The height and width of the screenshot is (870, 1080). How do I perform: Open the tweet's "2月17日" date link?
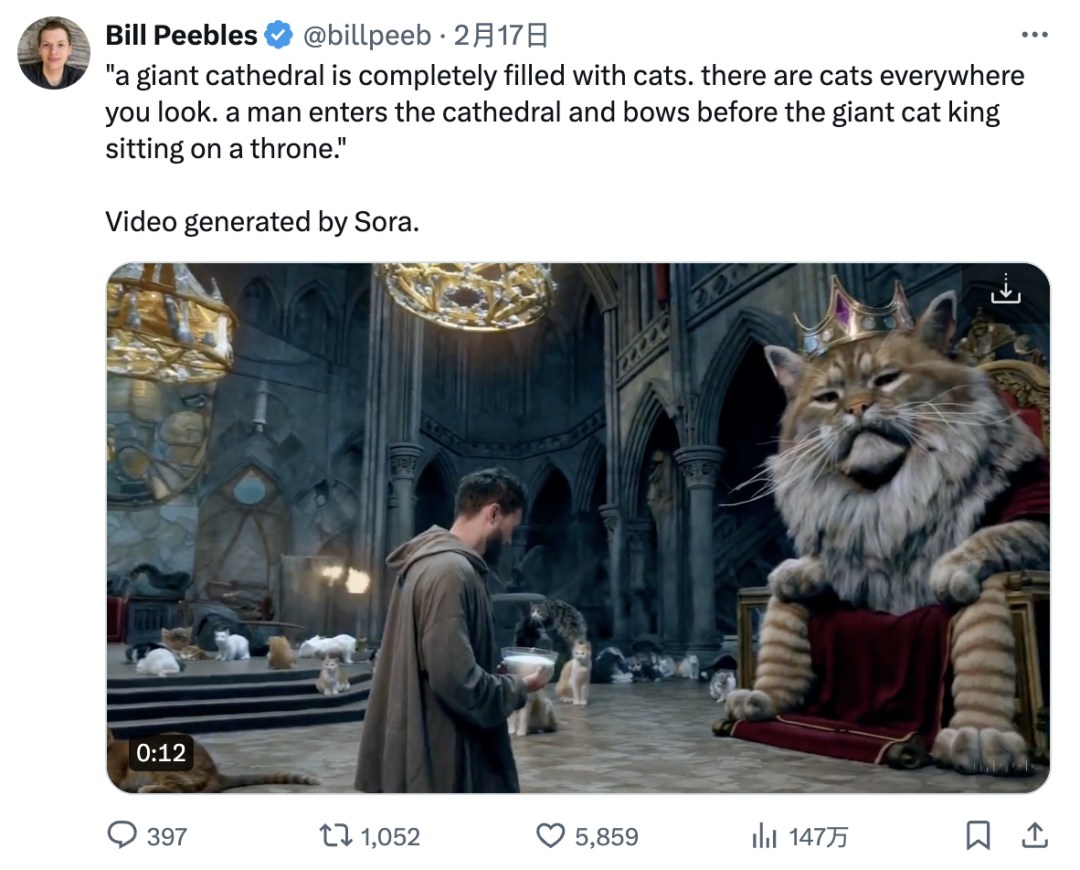pos(501,36)
